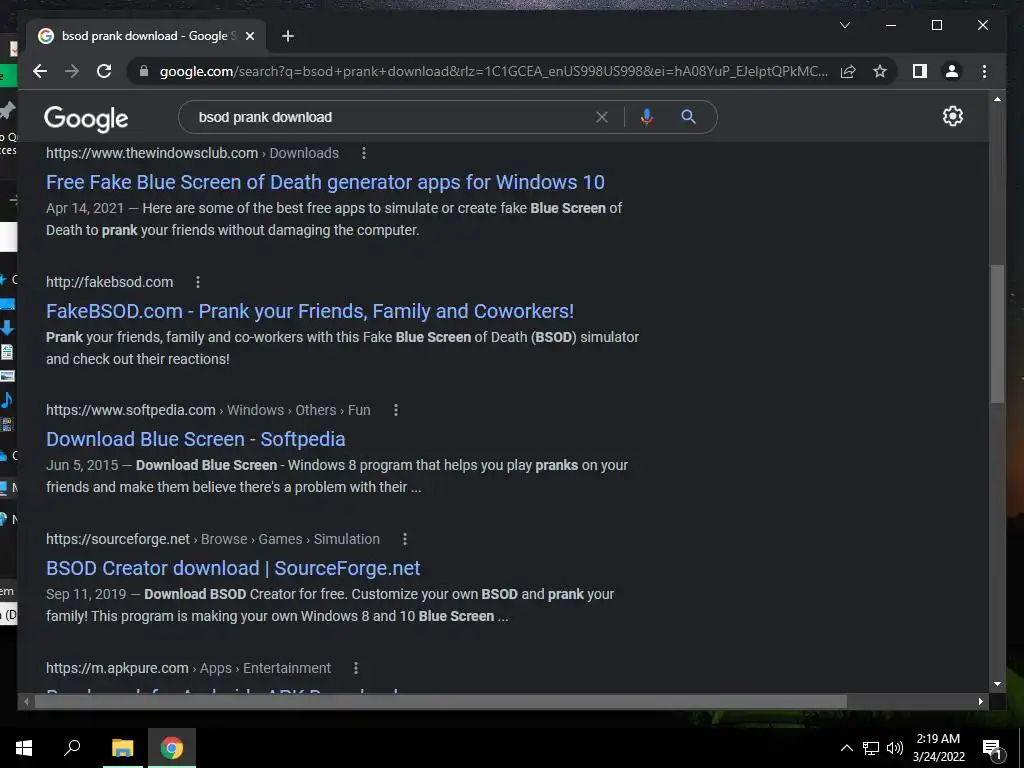Click the Apr 14, 2021 snippet text
1024x768 pixels.
(85, 208)
